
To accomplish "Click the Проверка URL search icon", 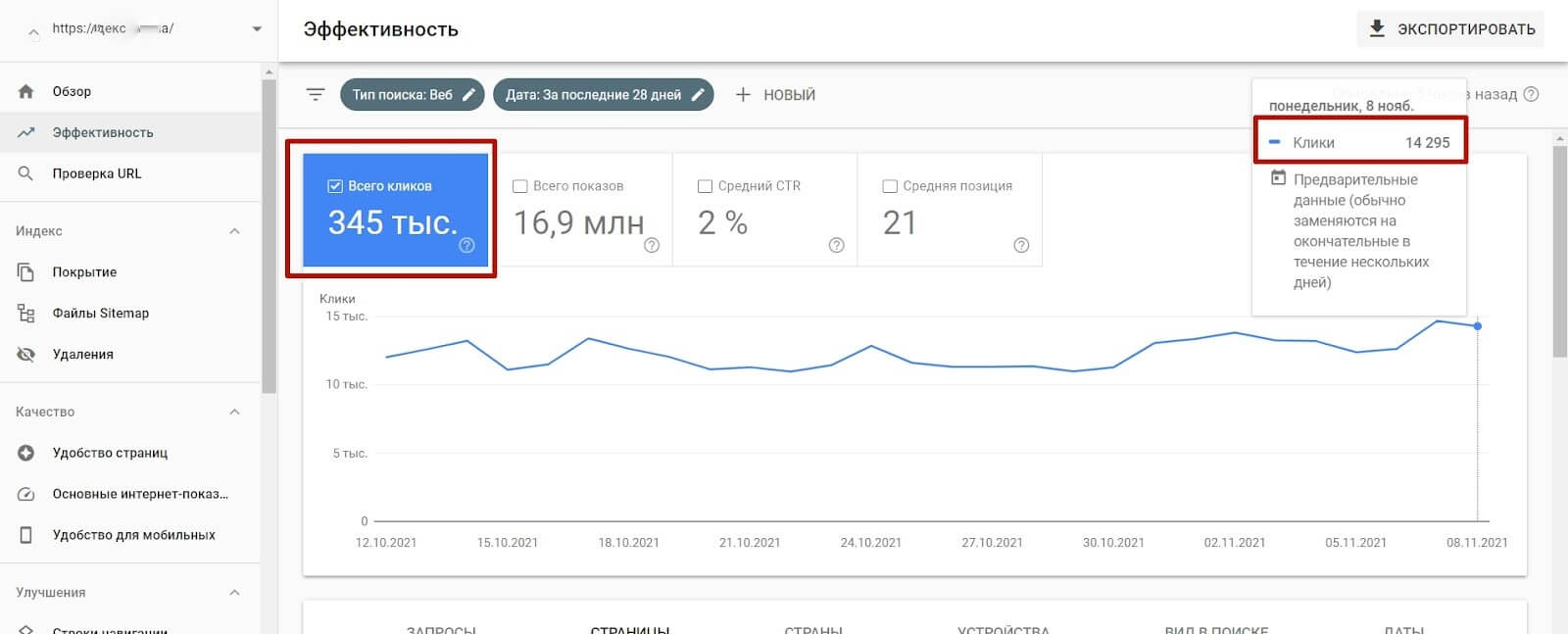I will coord(26,173).
